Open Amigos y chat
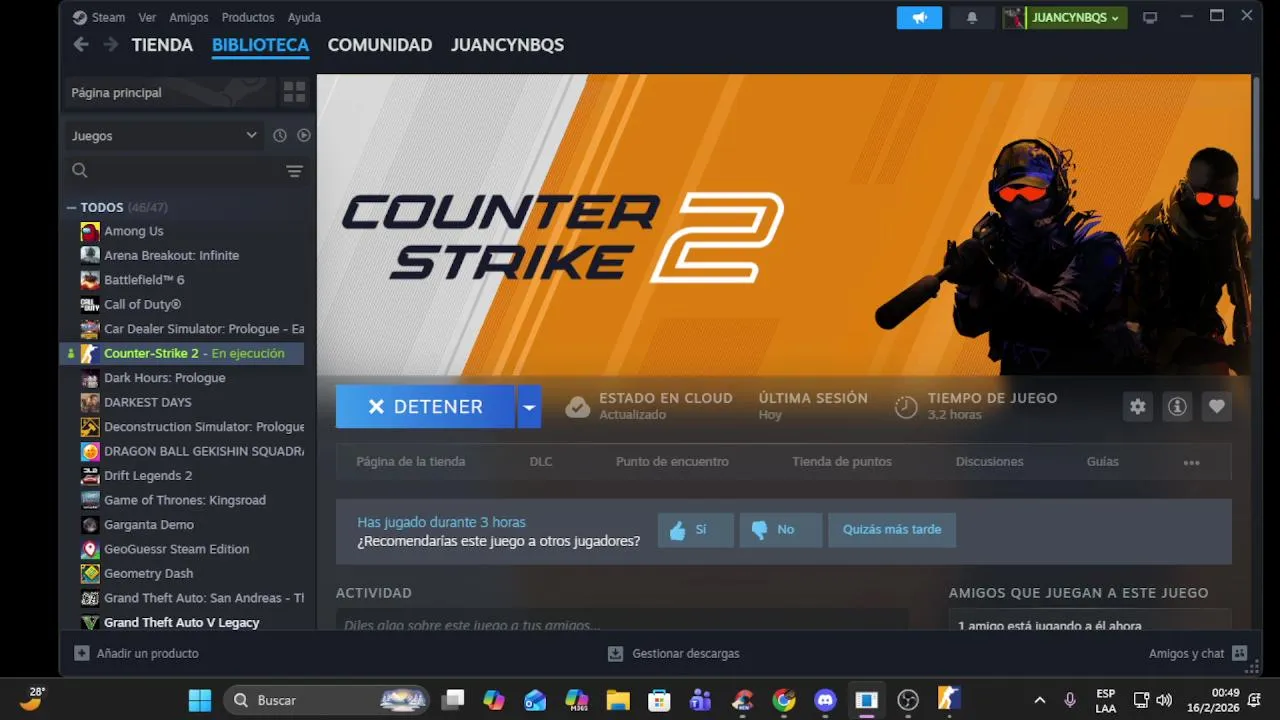 pyautogui.click(x=1197, y=654)
